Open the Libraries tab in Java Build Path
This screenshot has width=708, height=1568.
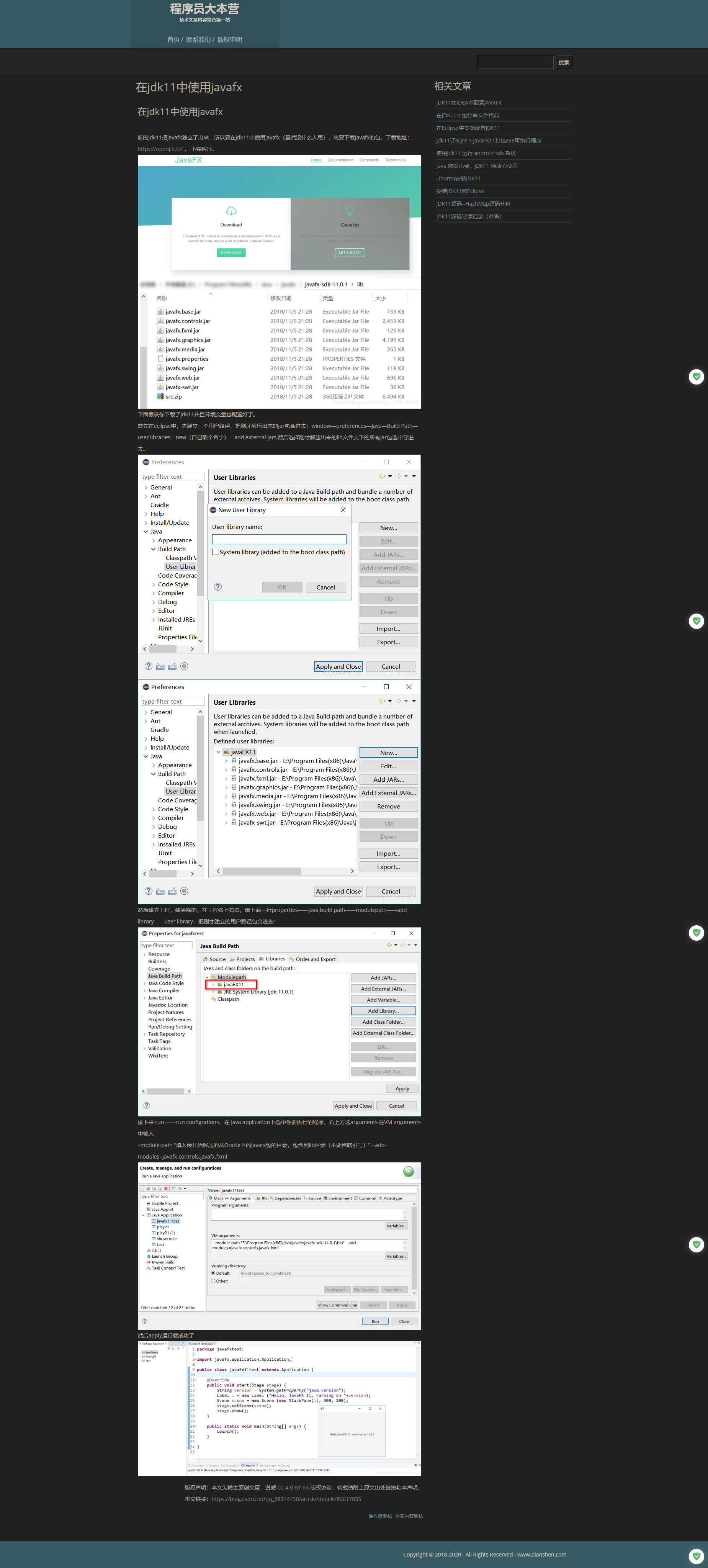coord(273,959)
